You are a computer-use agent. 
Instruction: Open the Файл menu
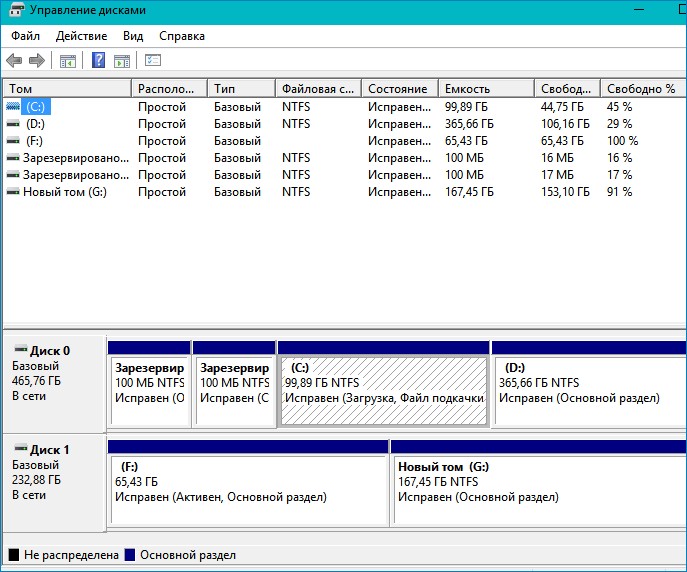[x=25, y=36]
